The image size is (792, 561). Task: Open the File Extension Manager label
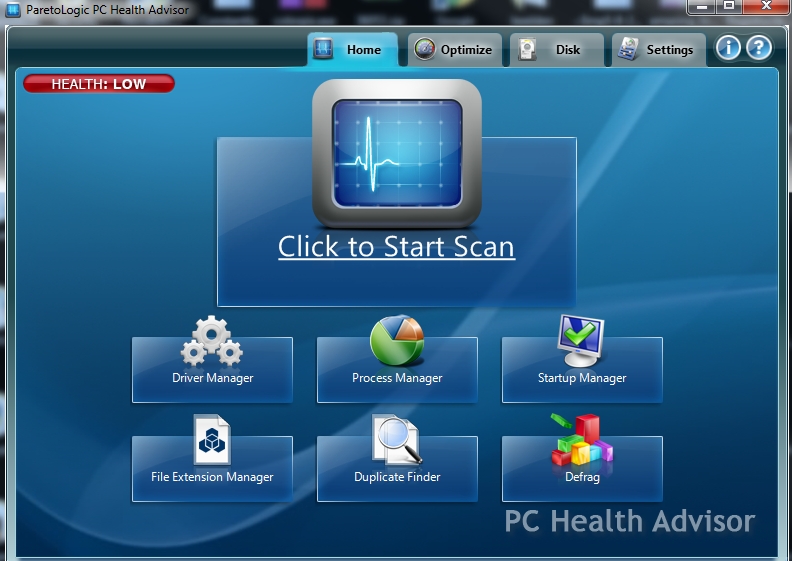coord(212,477)
